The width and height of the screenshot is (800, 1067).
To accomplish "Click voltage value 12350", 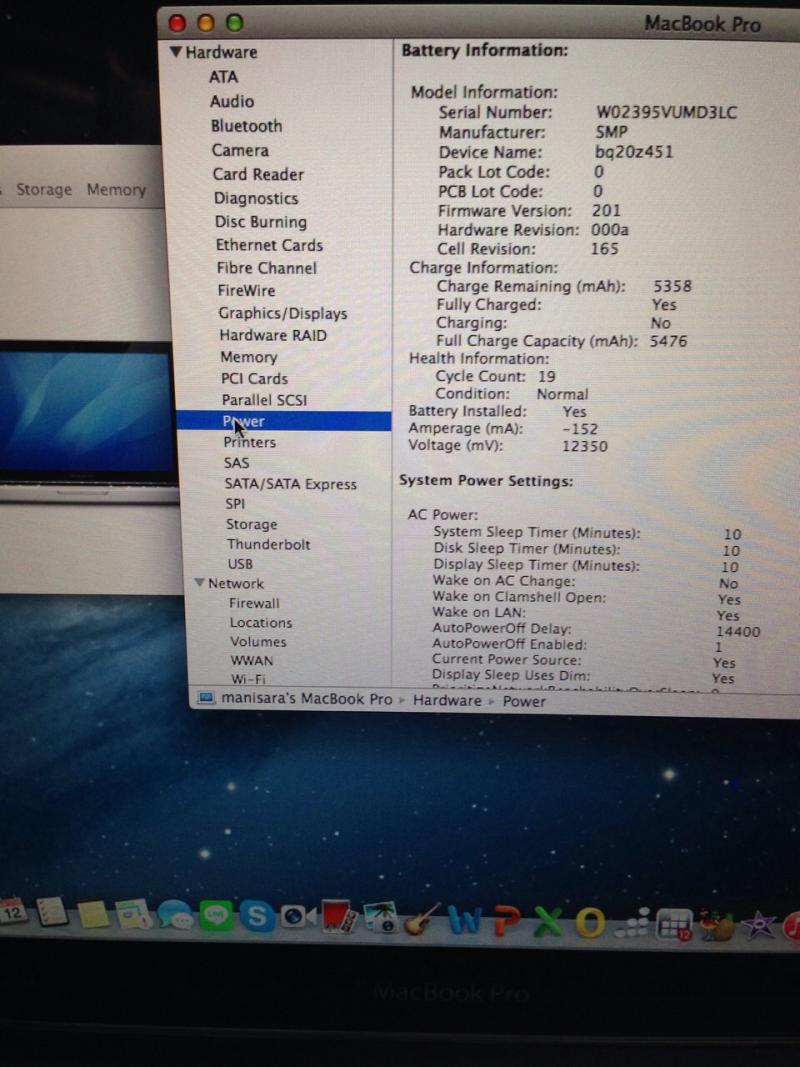I will [x=584, y=446].
